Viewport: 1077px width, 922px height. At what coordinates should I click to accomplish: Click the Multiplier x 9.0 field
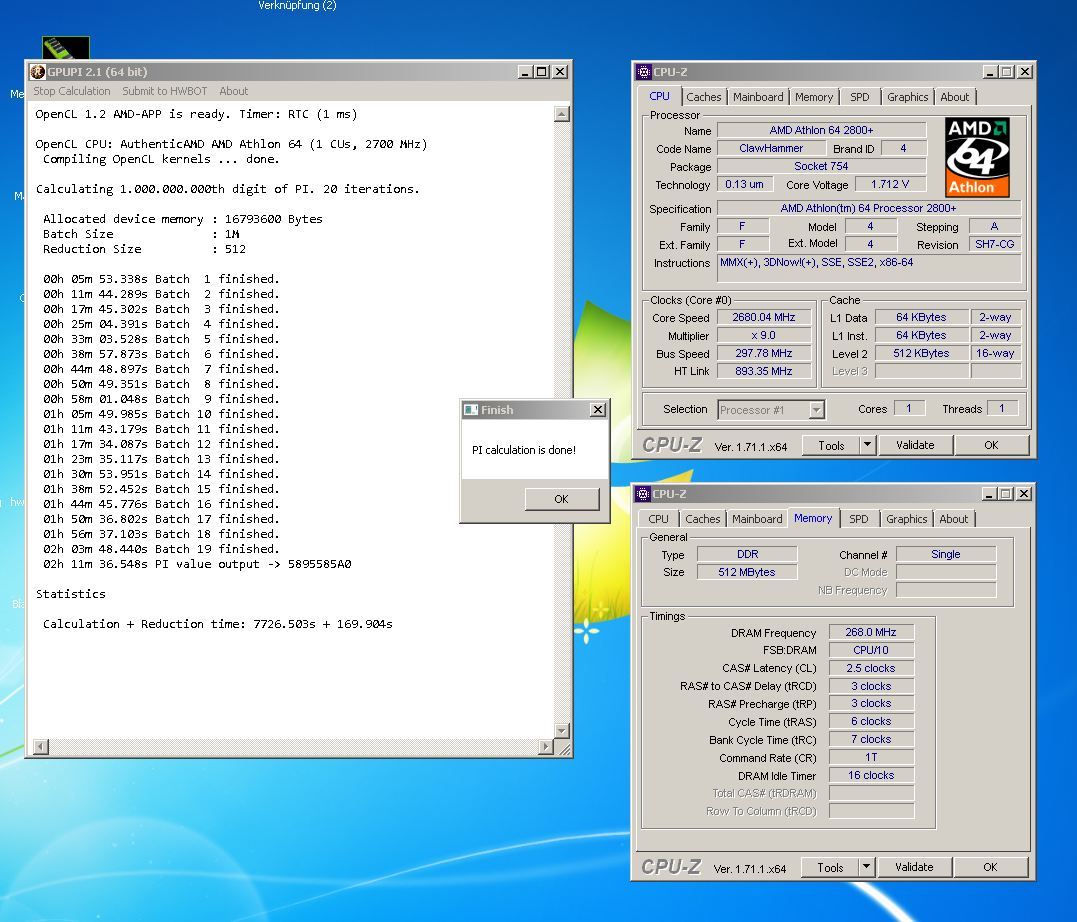(764, 335)
